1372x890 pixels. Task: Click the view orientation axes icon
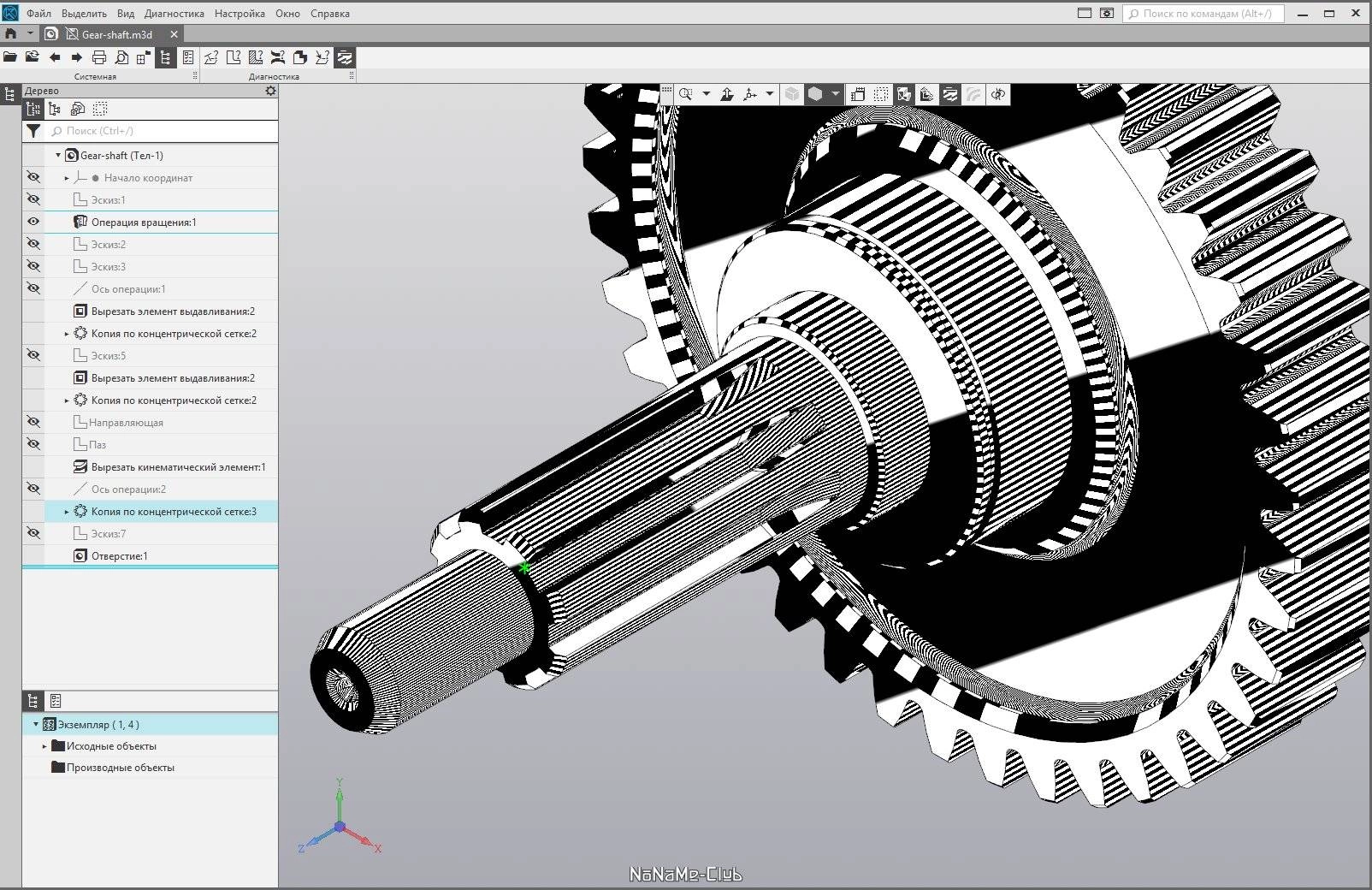tap(751, 94)
